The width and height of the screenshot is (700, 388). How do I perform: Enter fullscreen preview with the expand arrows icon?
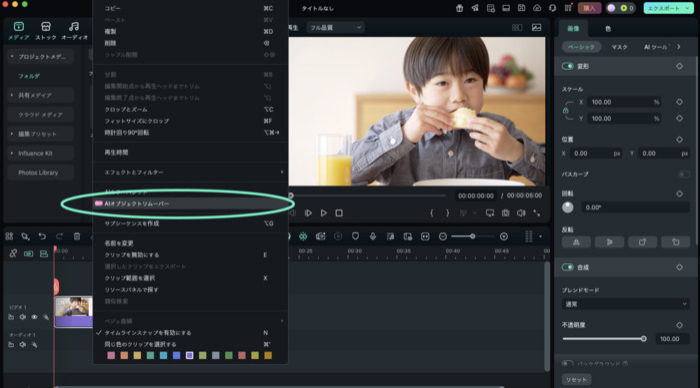coord(537,213)
